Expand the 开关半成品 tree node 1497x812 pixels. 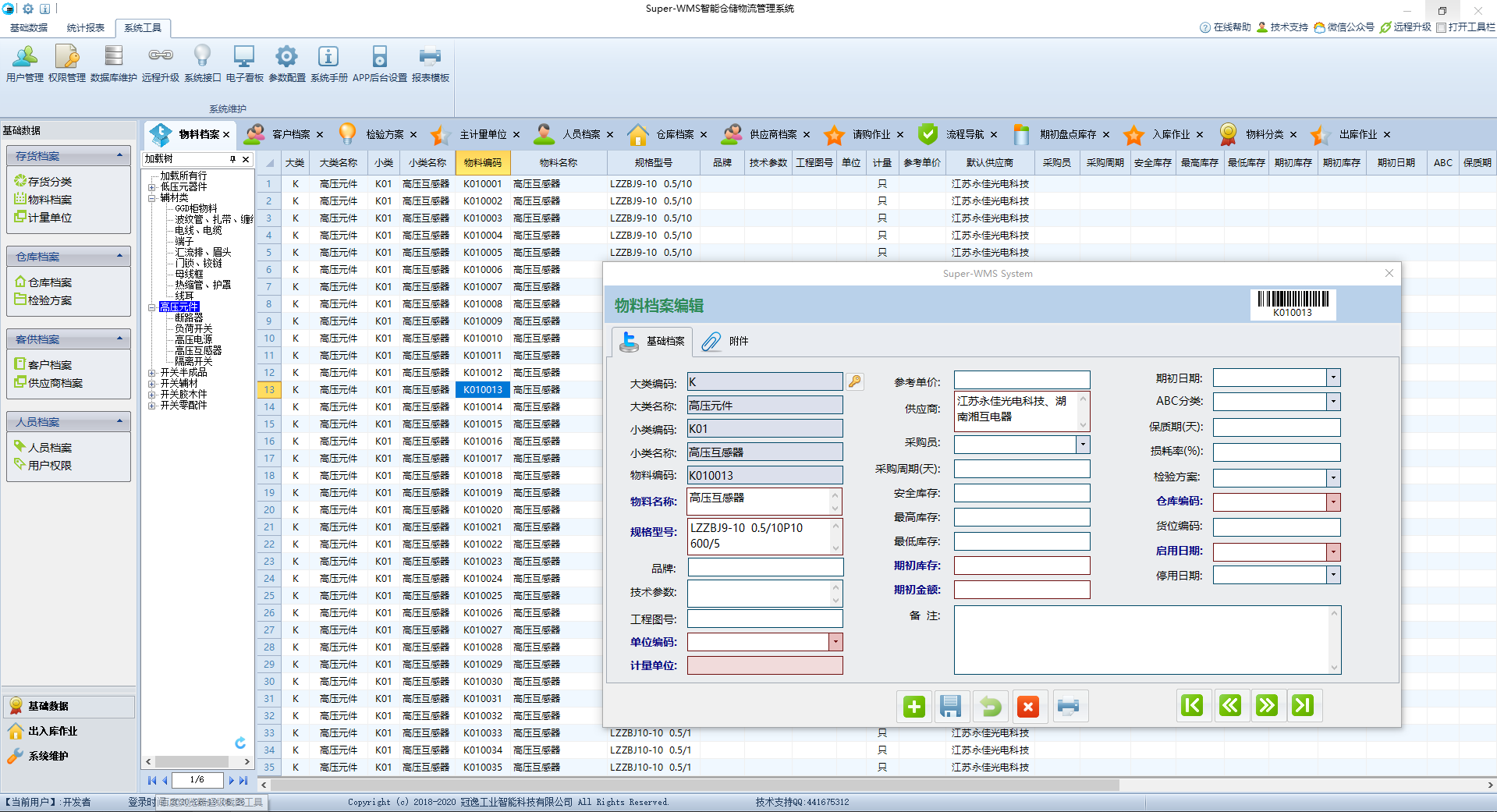tap(152, 373)
